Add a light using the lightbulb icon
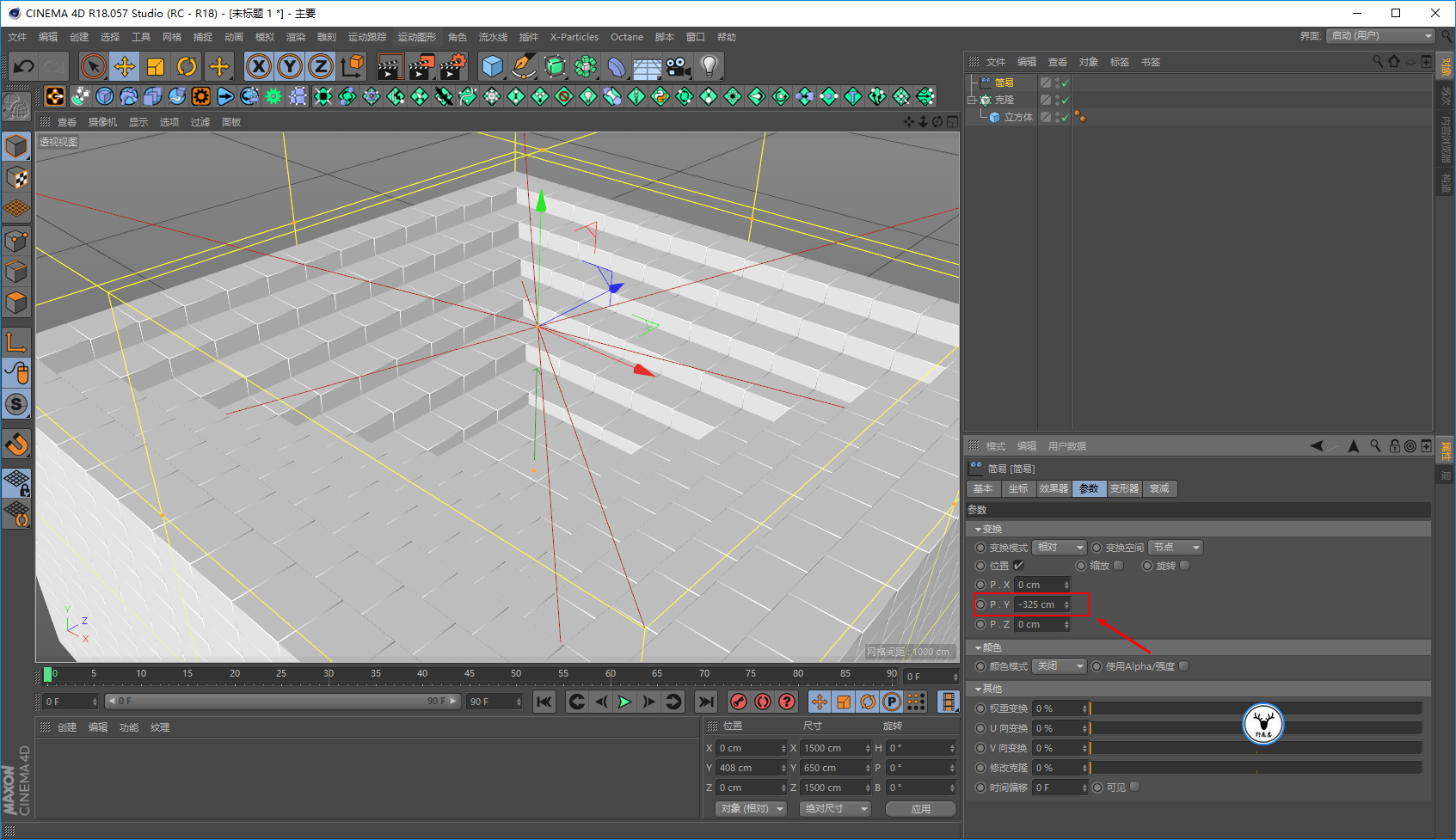 [709, 66]
